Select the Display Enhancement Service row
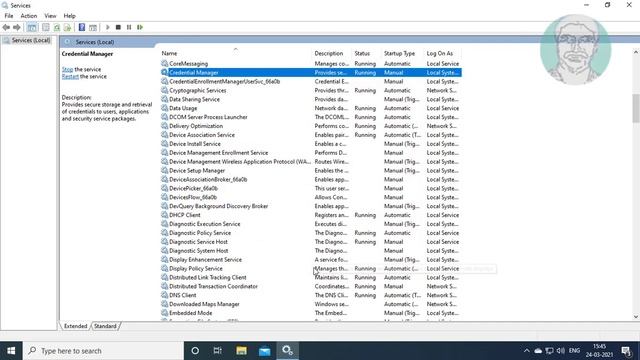The width and height of the screenshot is (640, 360). (x=311, y=259)
